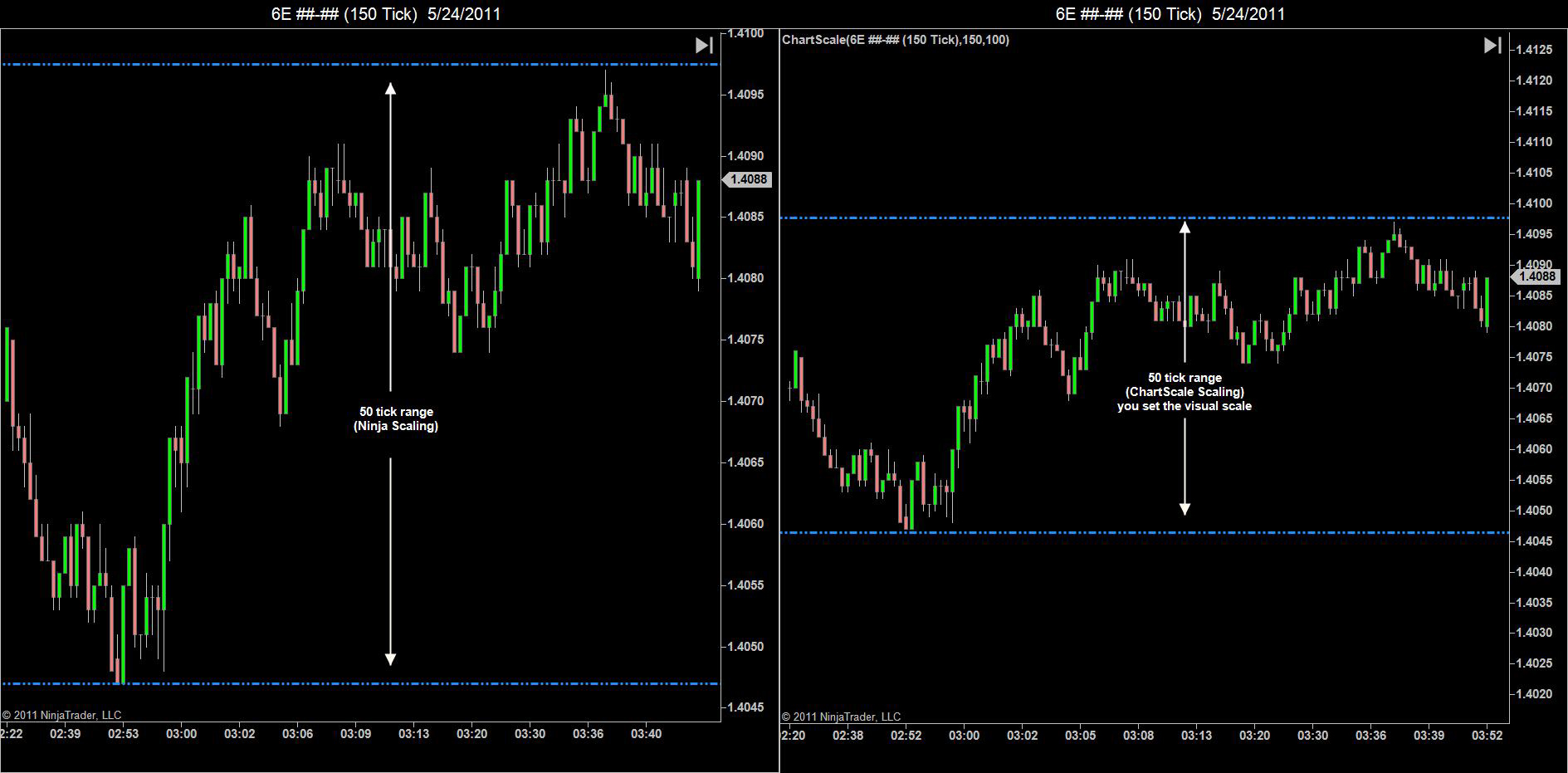Select the upper blue dashed line in right chart
This screenshot has width=1568, height=773.
[1144, 218]
